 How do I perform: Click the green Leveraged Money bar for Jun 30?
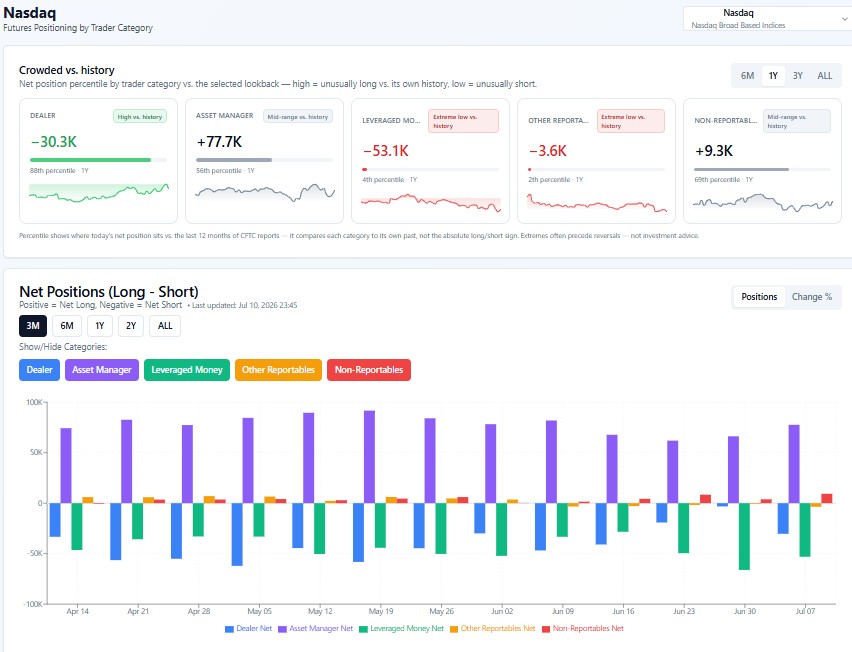point(744,536)
